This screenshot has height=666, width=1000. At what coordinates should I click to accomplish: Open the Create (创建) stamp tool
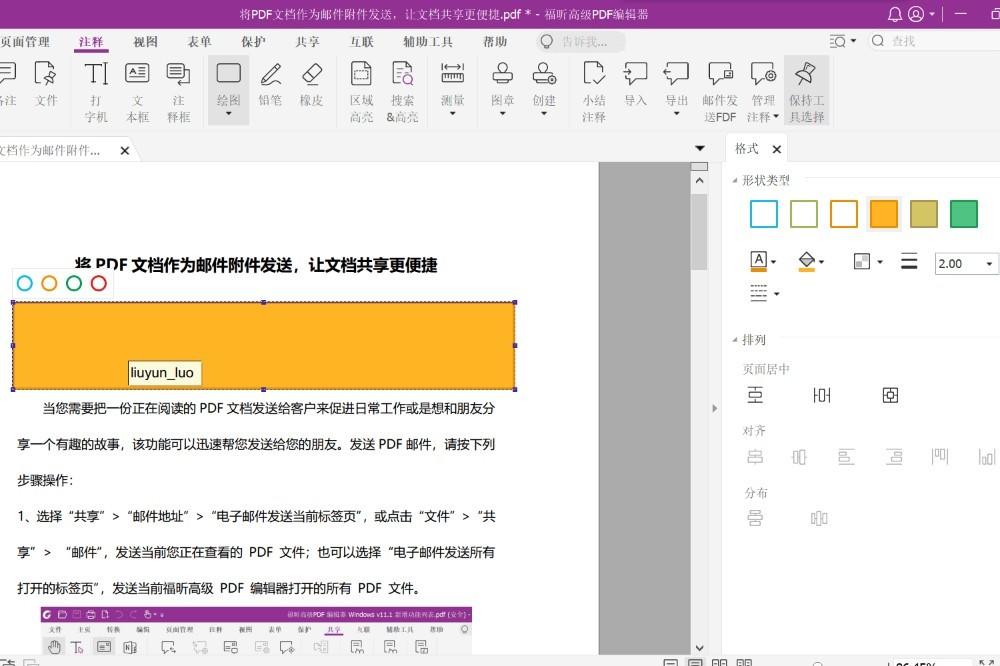click(544, 89)
